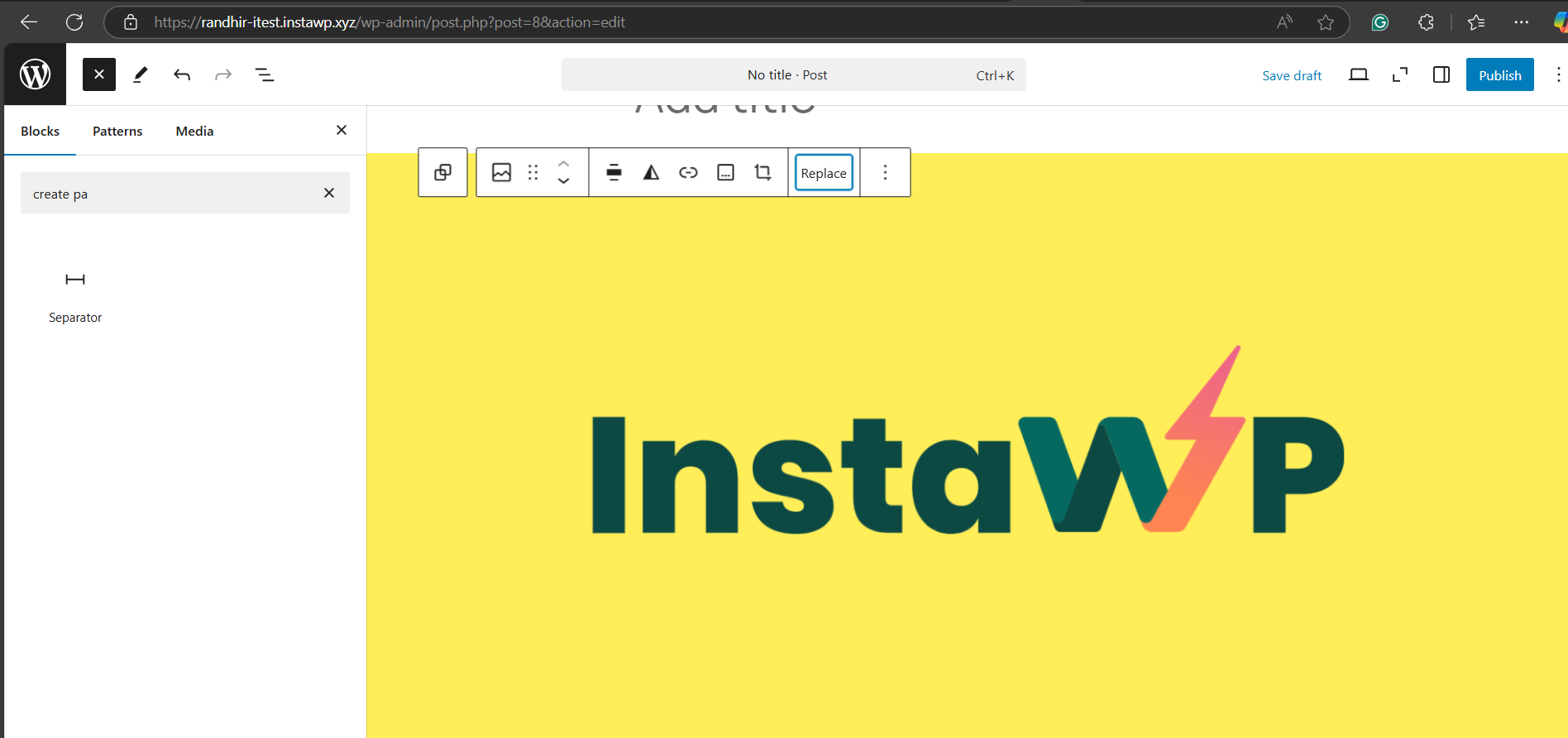Open Grammarly extension
This screenshot has height=738, width=1568.
point(1379,22)
